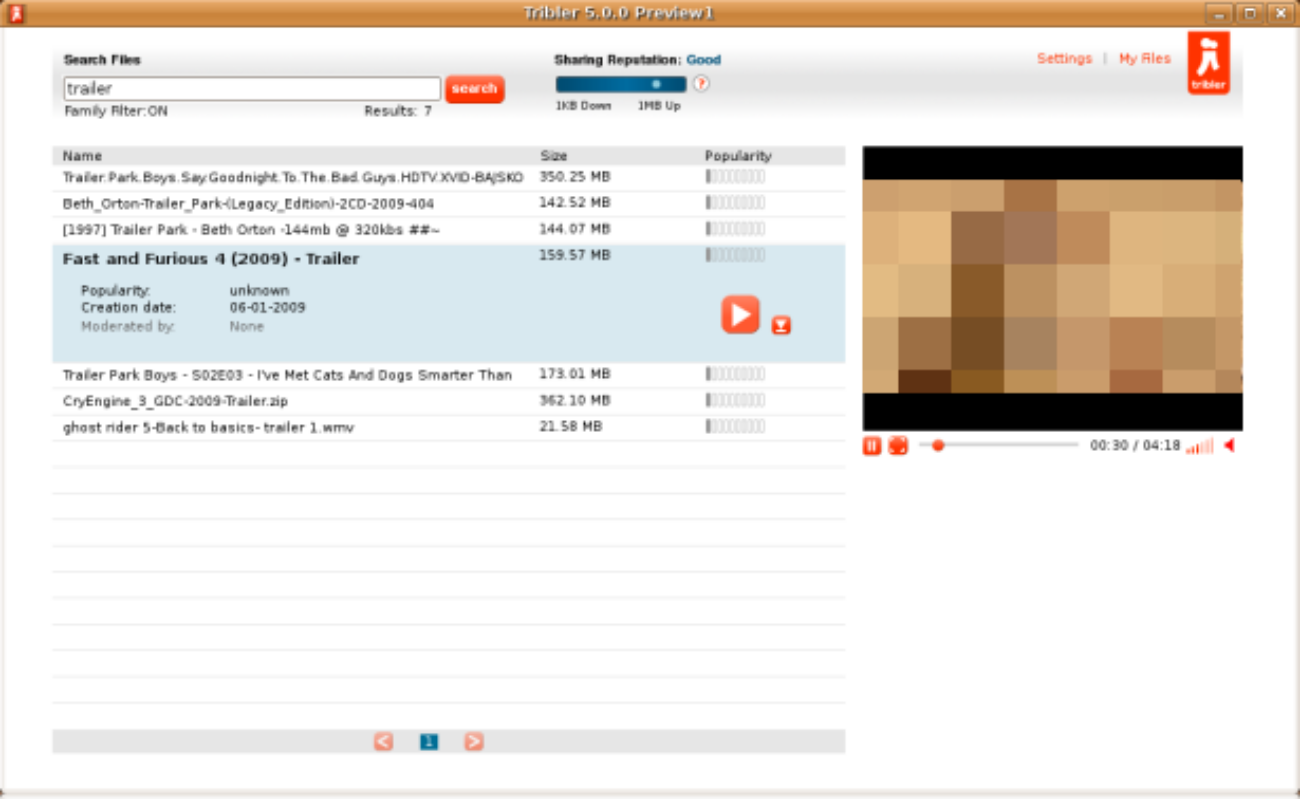Open the Settings link
The image size is (1300, 799).
coord(1064,59)
